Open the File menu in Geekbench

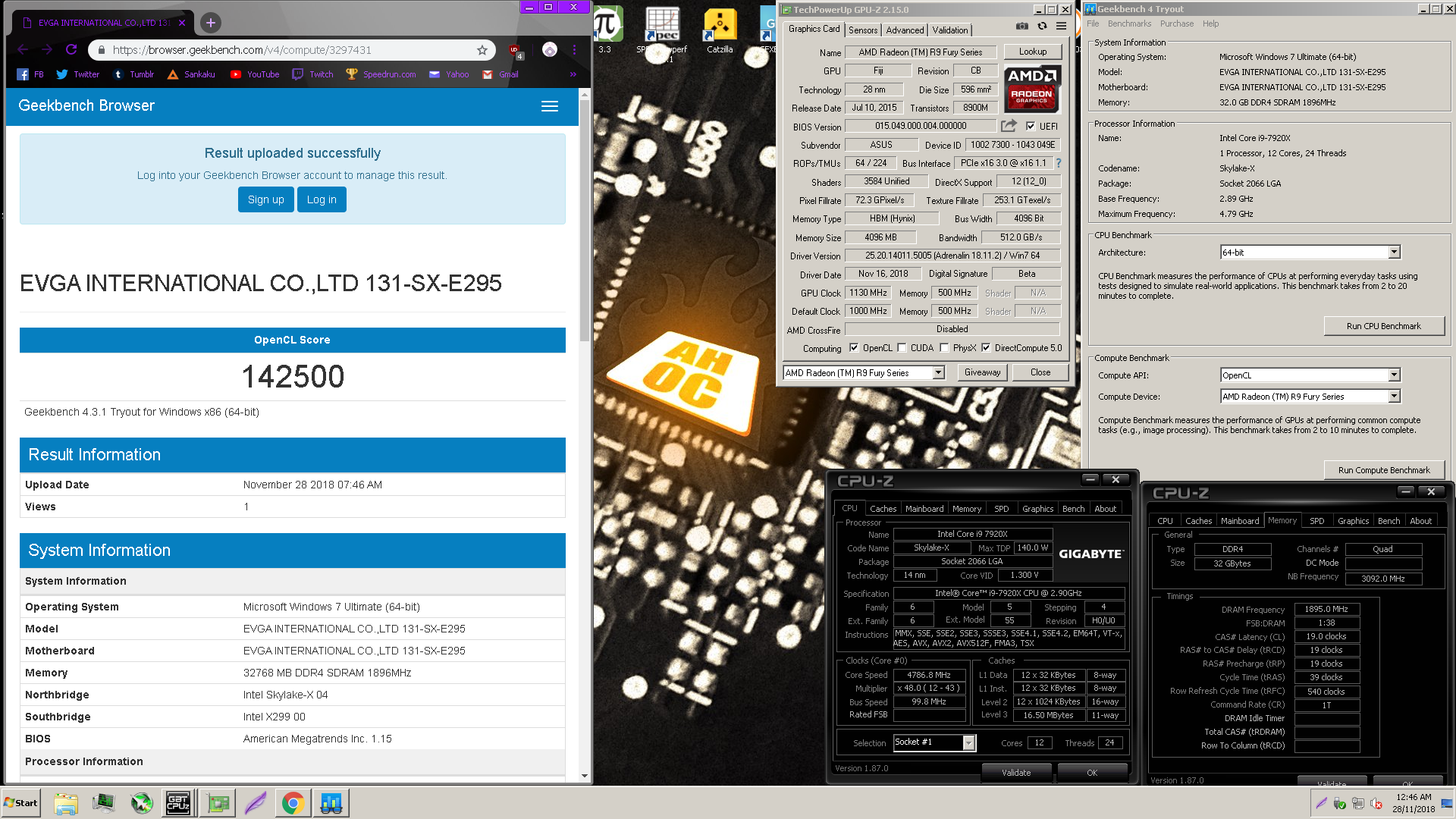1093,24
